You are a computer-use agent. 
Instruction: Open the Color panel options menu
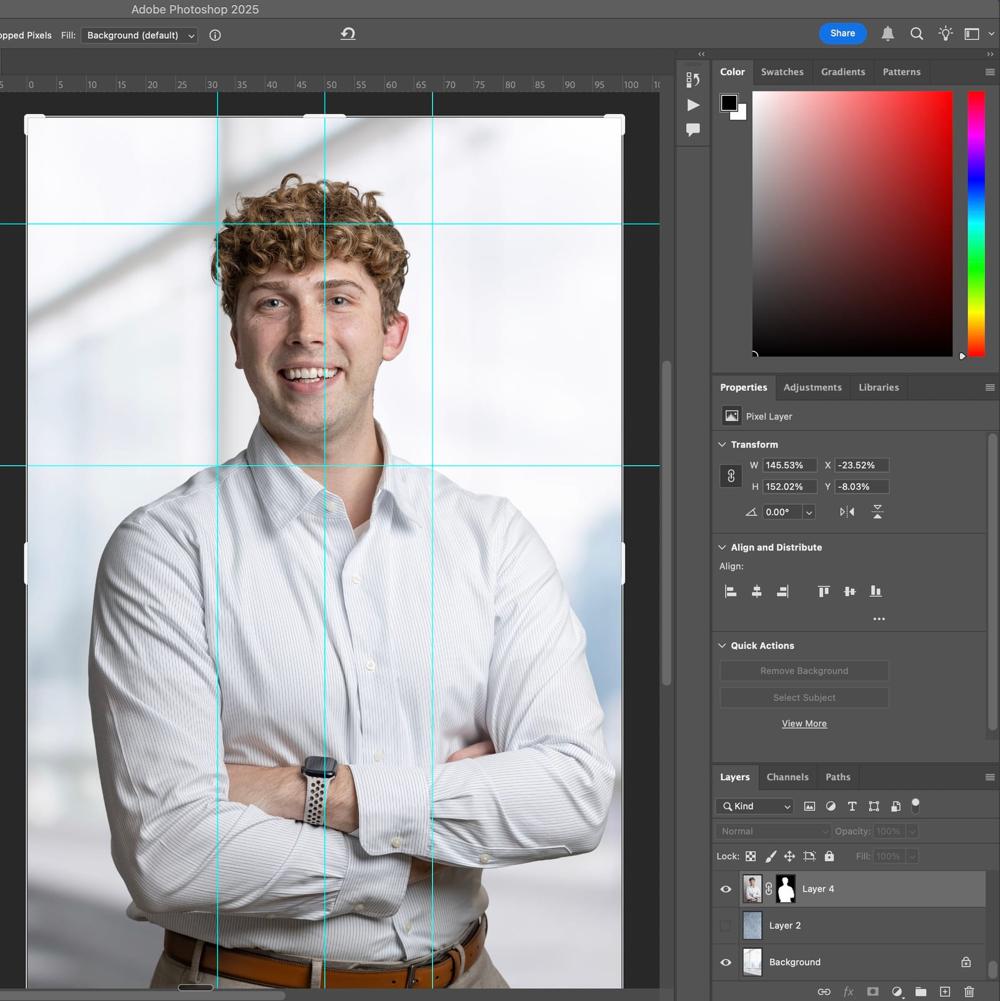click(x=990, y=72)
